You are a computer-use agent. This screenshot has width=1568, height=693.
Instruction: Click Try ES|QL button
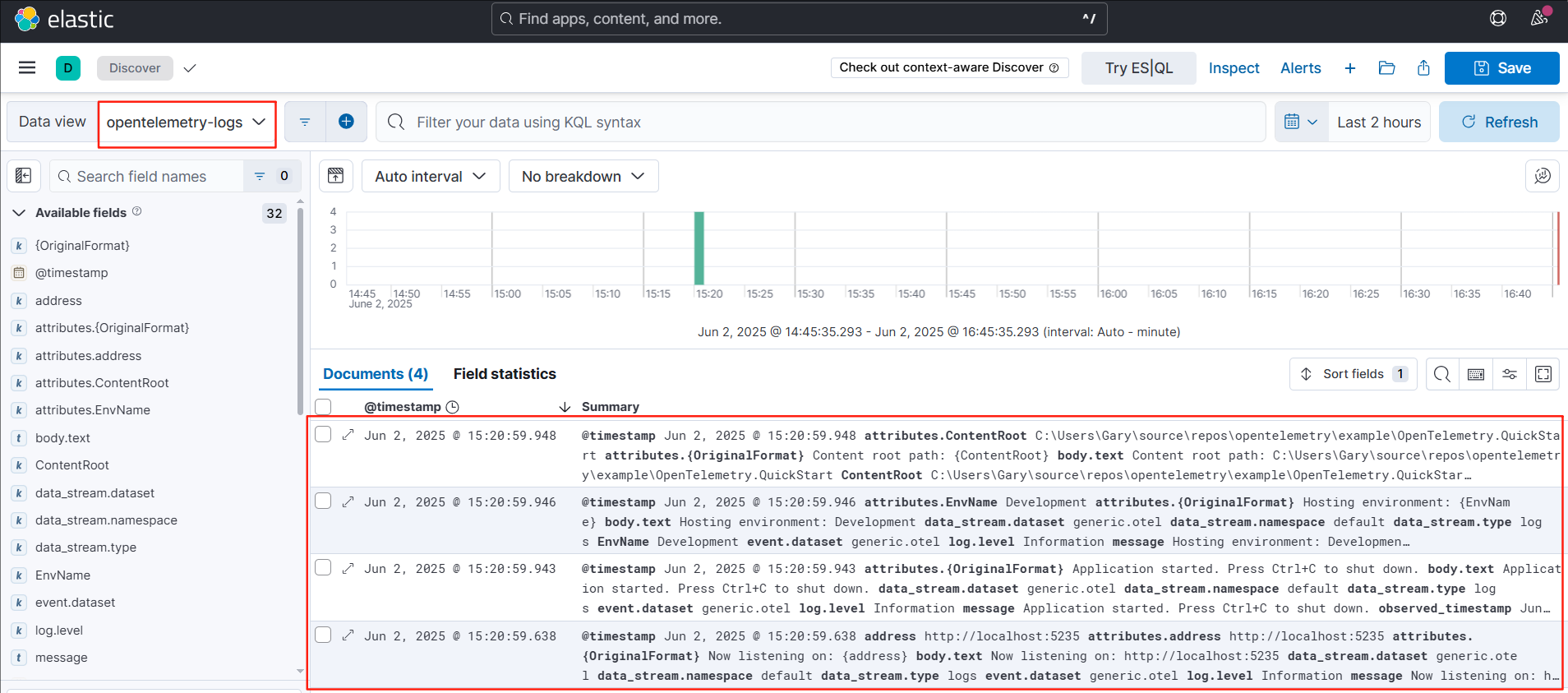coord(1139,68)
